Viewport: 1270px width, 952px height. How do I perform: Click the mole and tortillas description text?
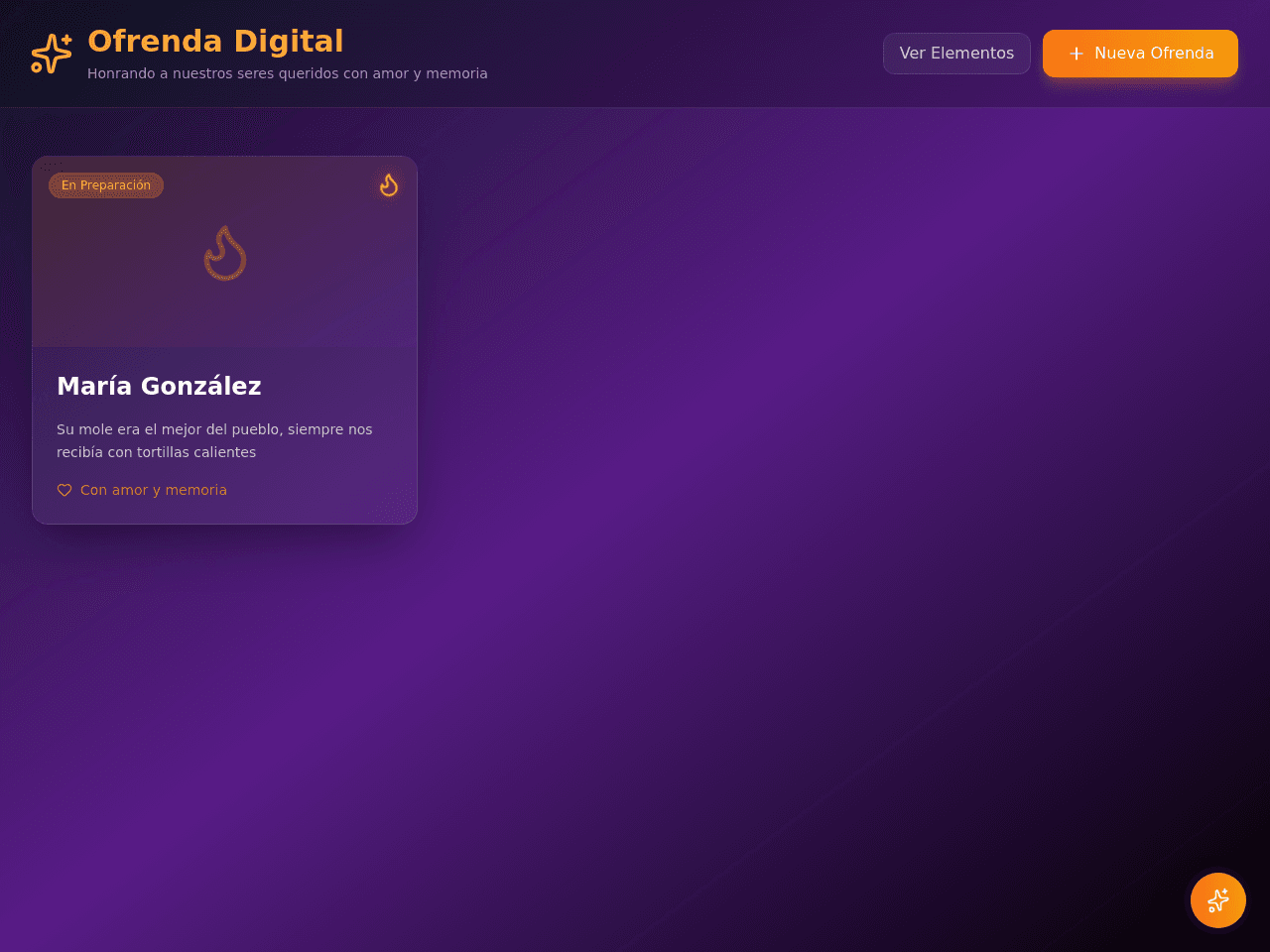[214, 440]
